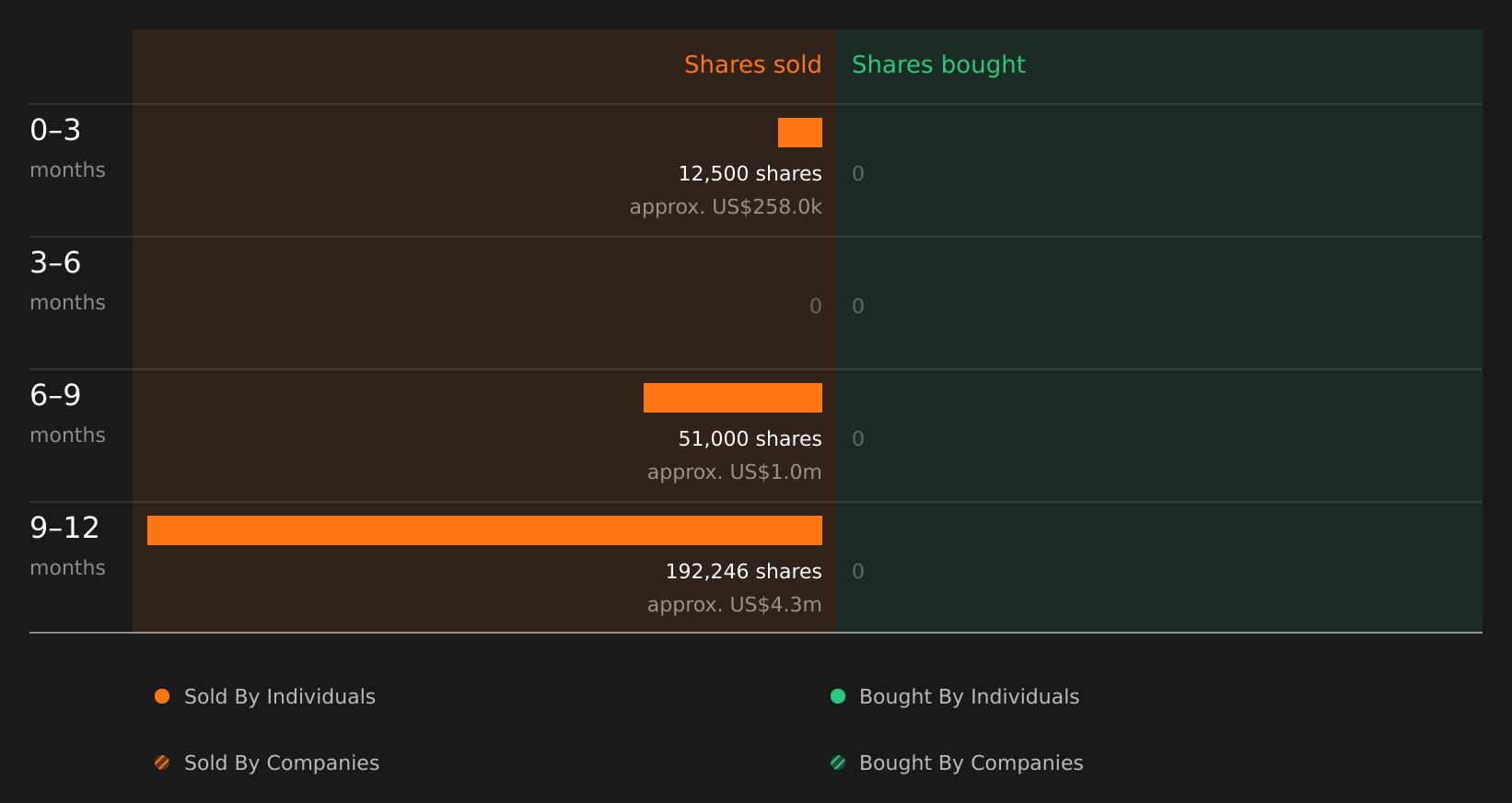Click the approx. US$1.0m value
The height and width of the screenshot is (803, 1512).
pos(734,472)
